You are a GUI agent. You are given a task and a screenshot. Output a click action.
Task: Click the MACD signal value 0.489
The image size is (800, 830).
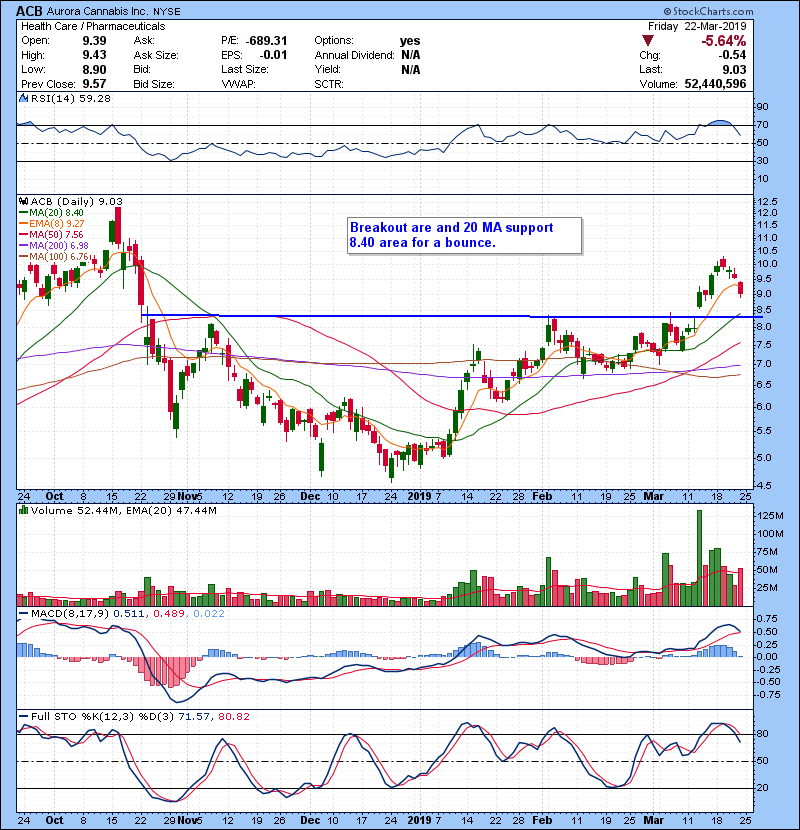169,614
